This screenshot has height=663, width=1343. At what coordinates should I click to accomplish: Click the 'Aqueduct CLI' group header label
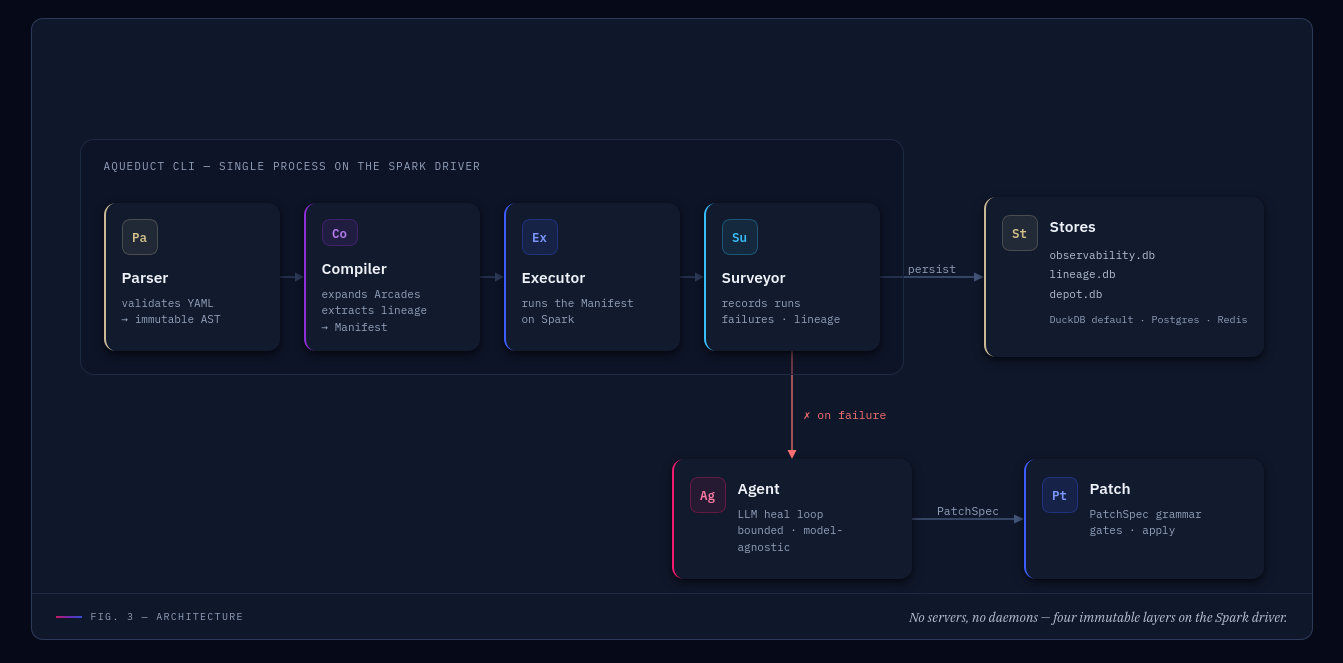point(292,167)
